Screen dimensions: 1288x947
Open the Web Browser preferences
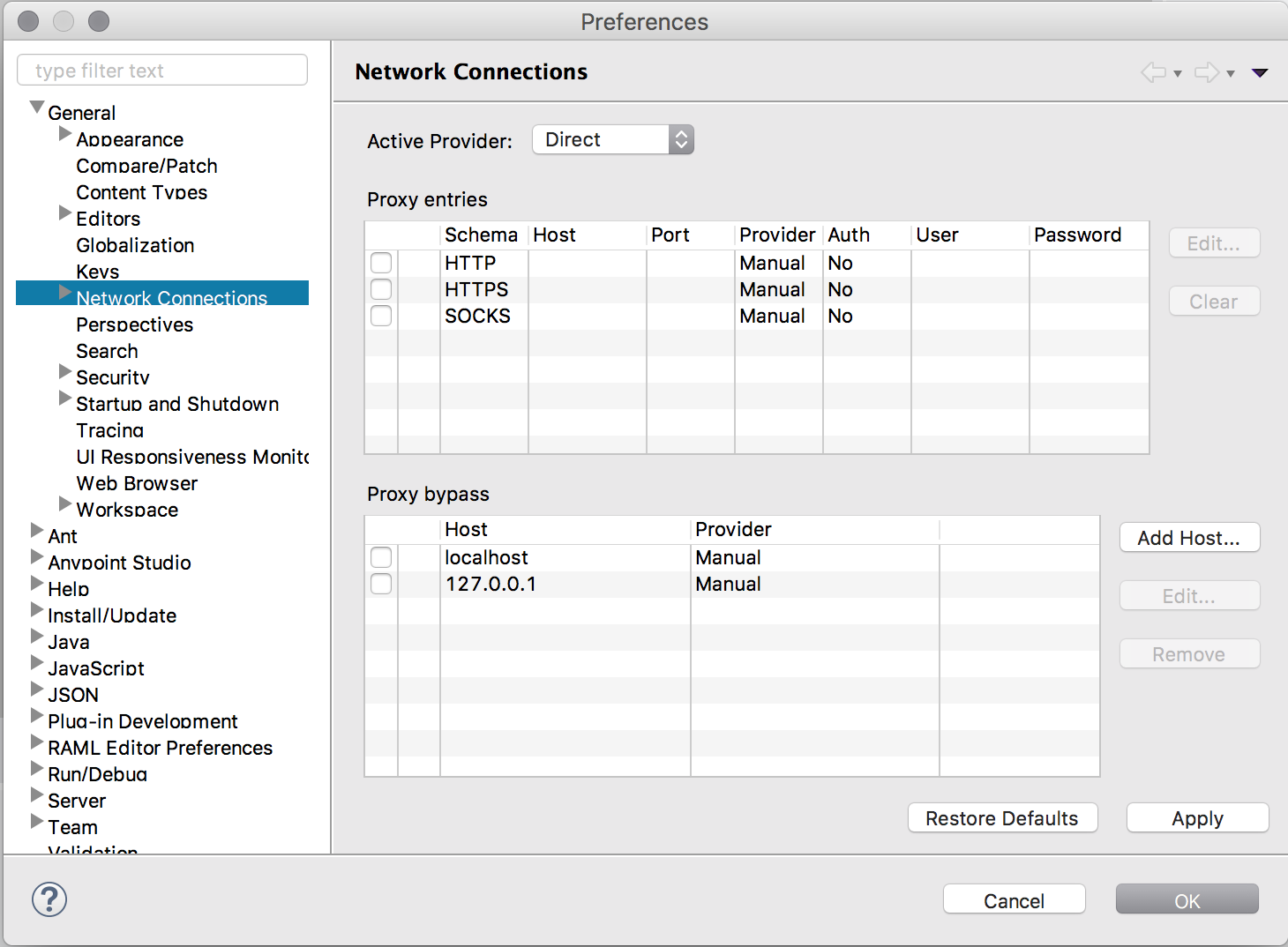(x=137, y=483)
